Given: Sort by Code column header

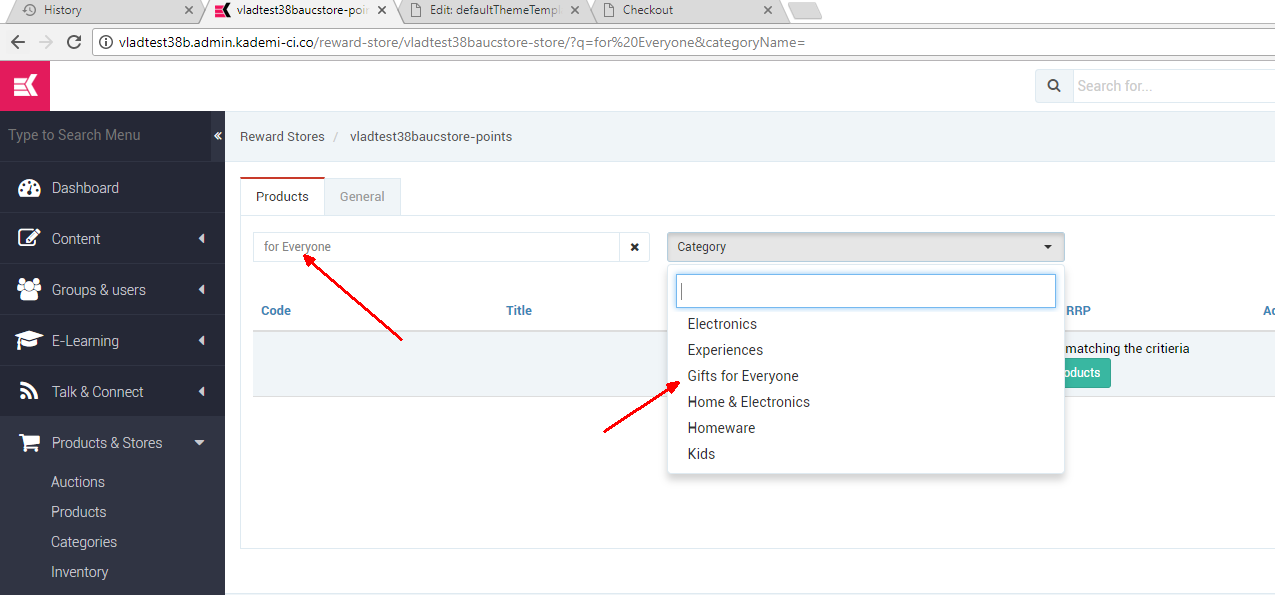Looking at the screenshot, I should tap(276, 311).
